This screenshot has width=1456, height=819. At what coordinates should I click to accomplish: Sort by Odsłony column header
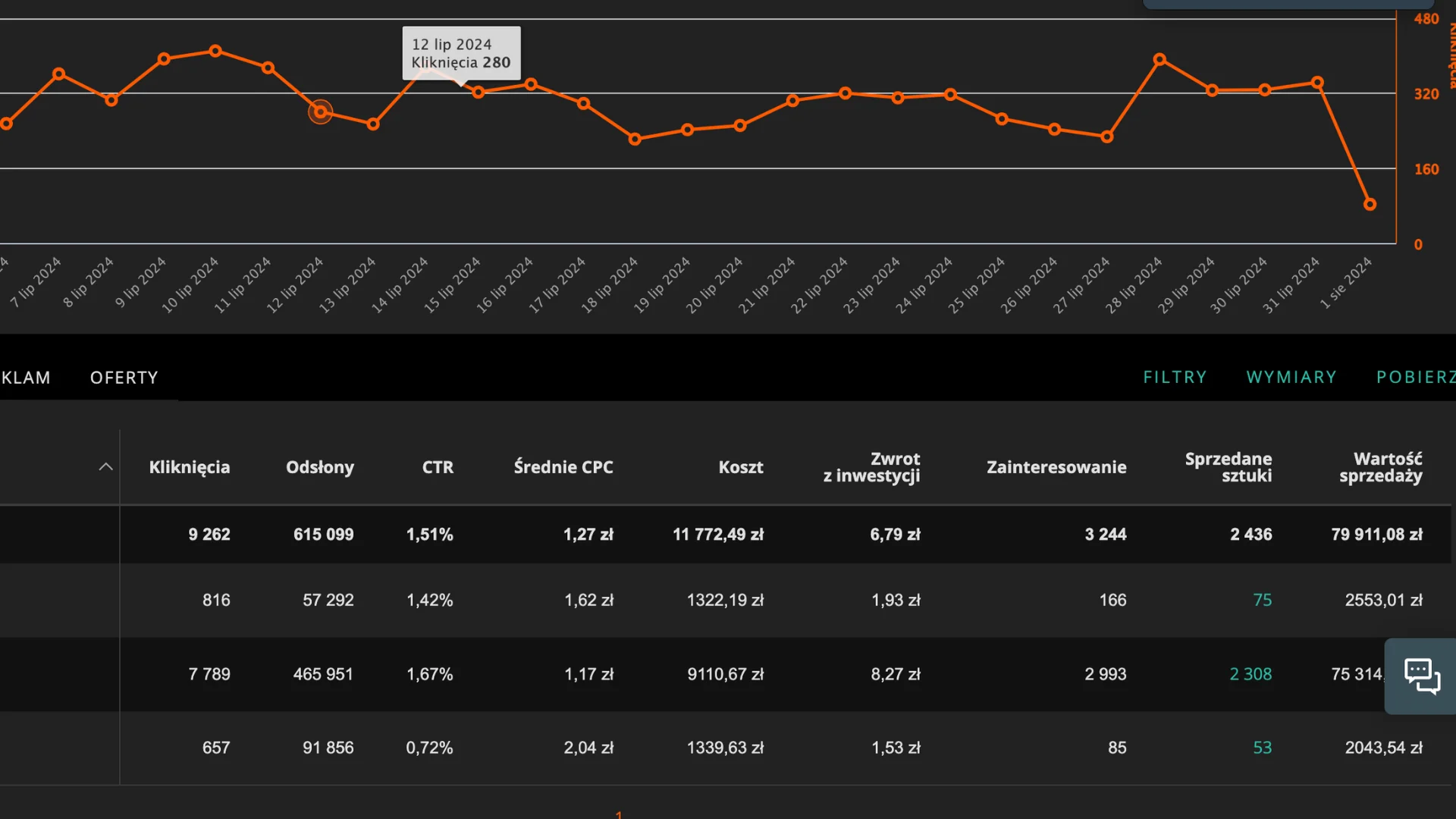point(320,467)
